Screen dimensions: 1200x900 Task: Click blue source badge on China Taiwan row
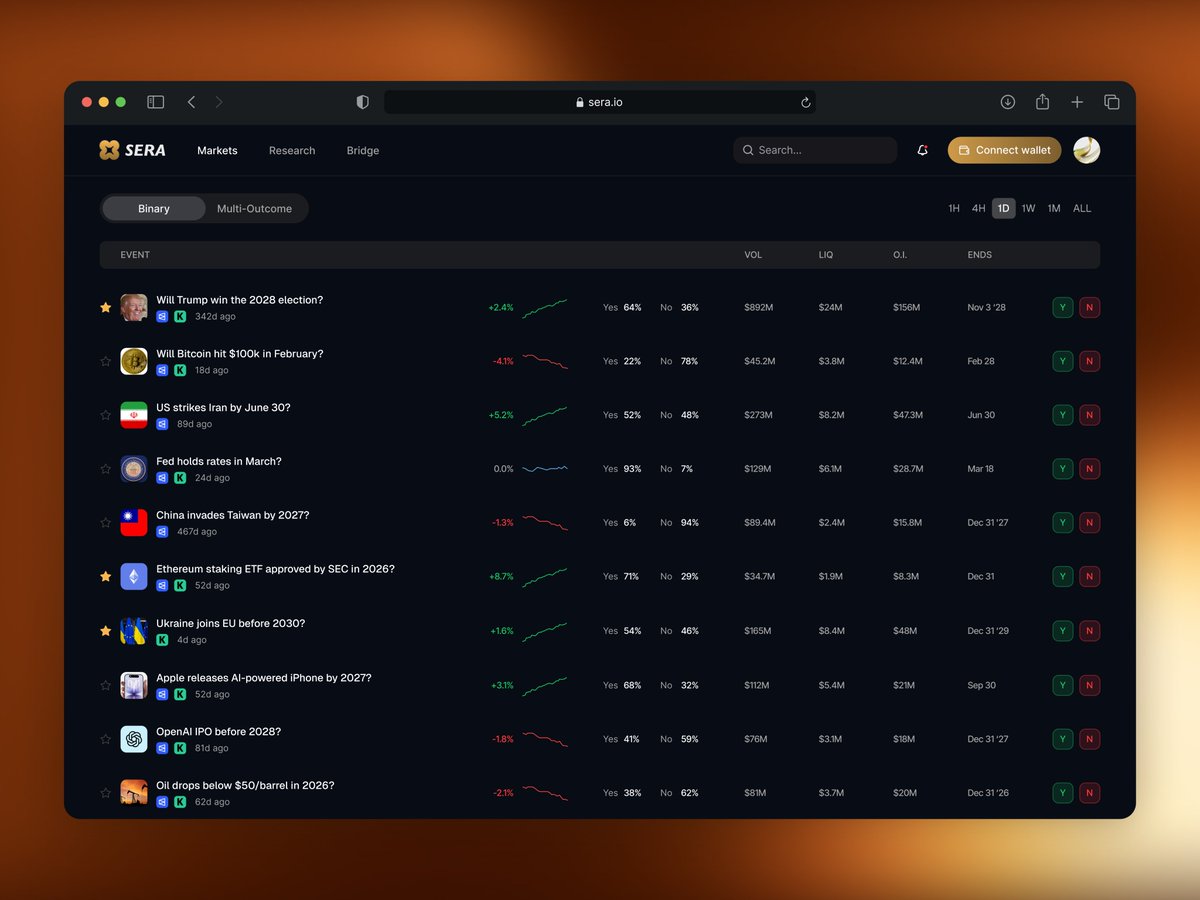click(162, 532)
